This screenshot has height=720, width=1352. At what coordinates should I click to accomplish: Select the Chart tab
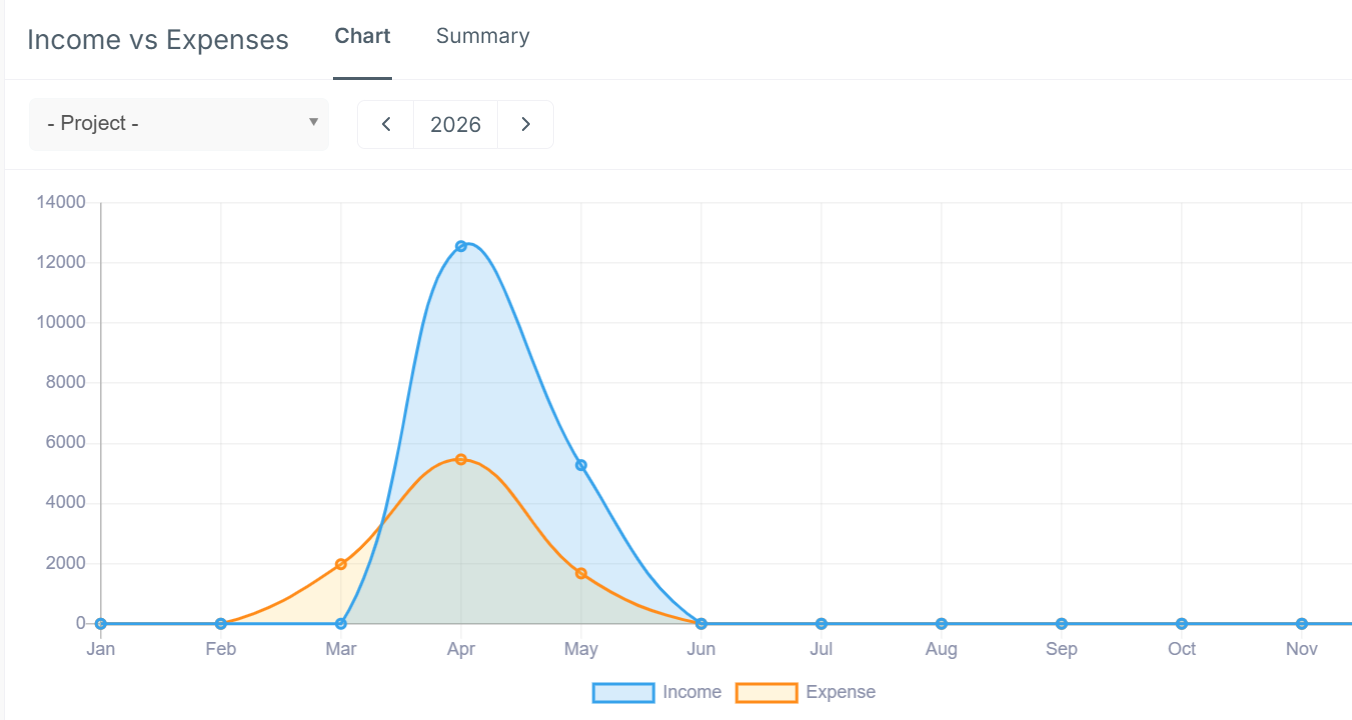click(x=362, y=36)
